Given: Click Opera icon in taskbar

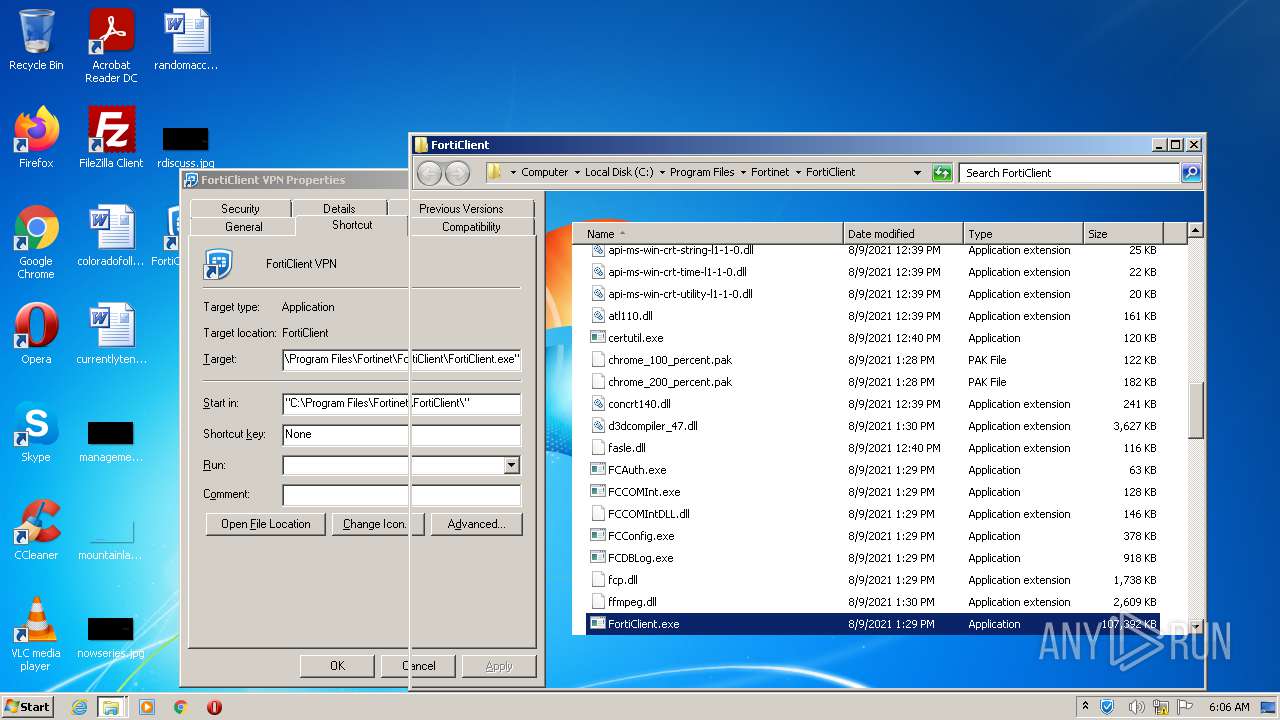Looking at the screenshot, I should (214, 707).
